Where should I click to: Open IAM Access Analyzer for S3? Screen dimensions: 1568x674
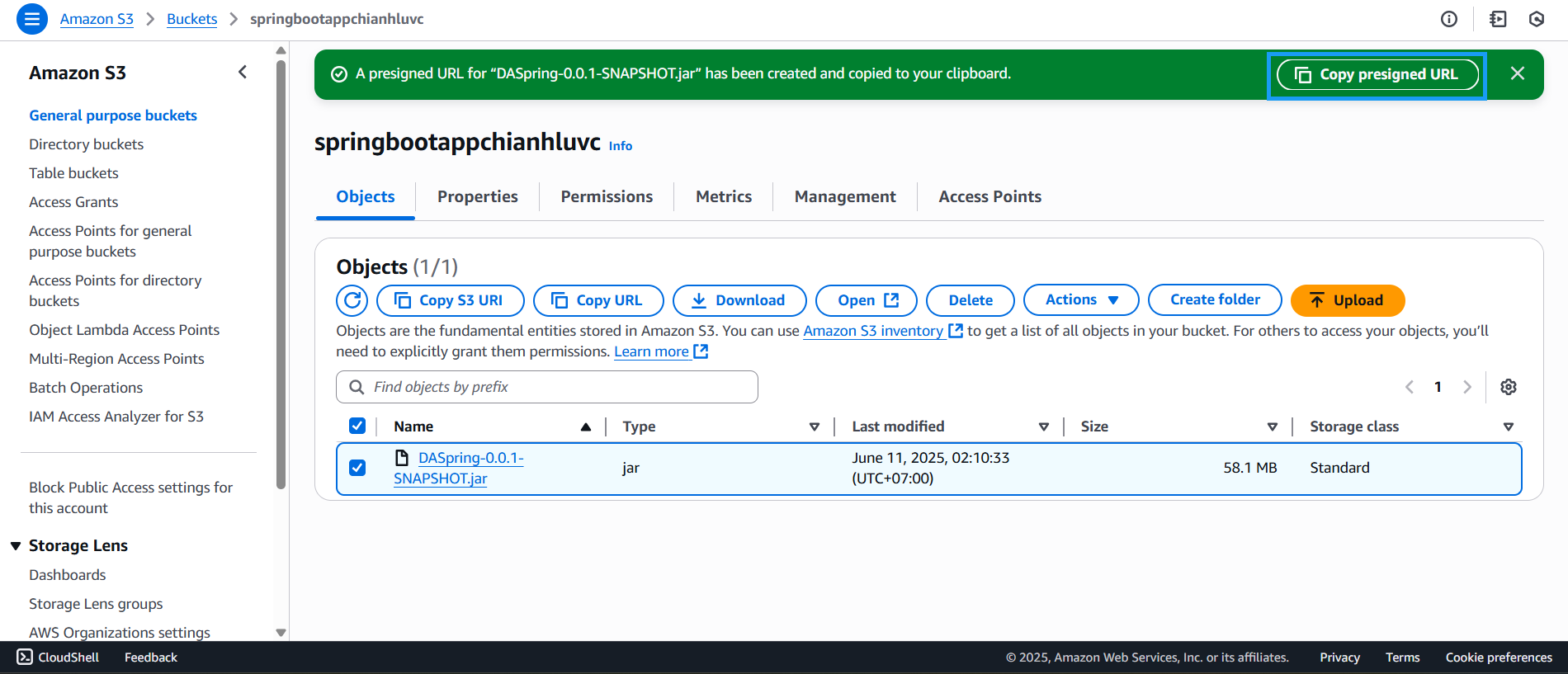[x=116, y=417]
